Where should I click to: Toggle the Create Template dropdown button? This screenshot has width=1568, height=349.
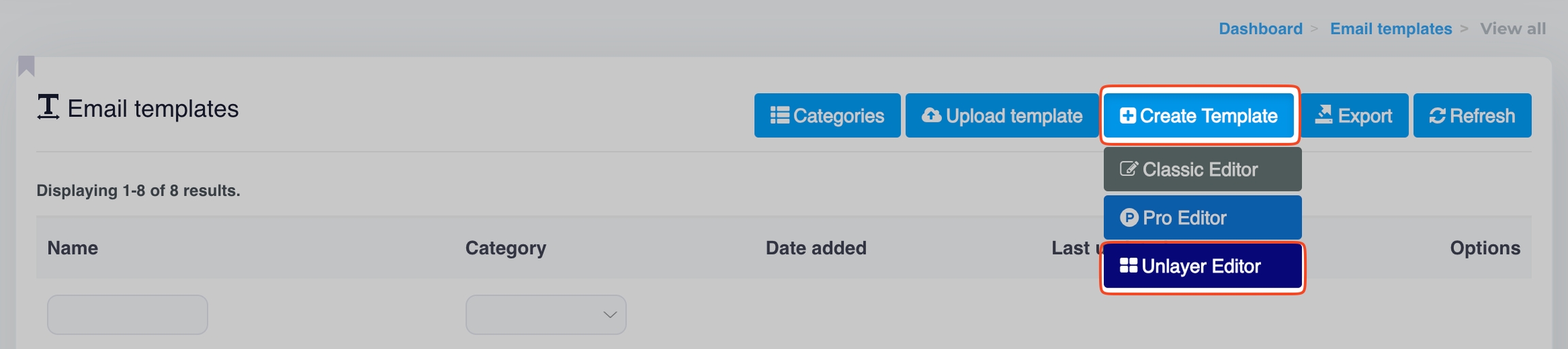coord(1198,116)
